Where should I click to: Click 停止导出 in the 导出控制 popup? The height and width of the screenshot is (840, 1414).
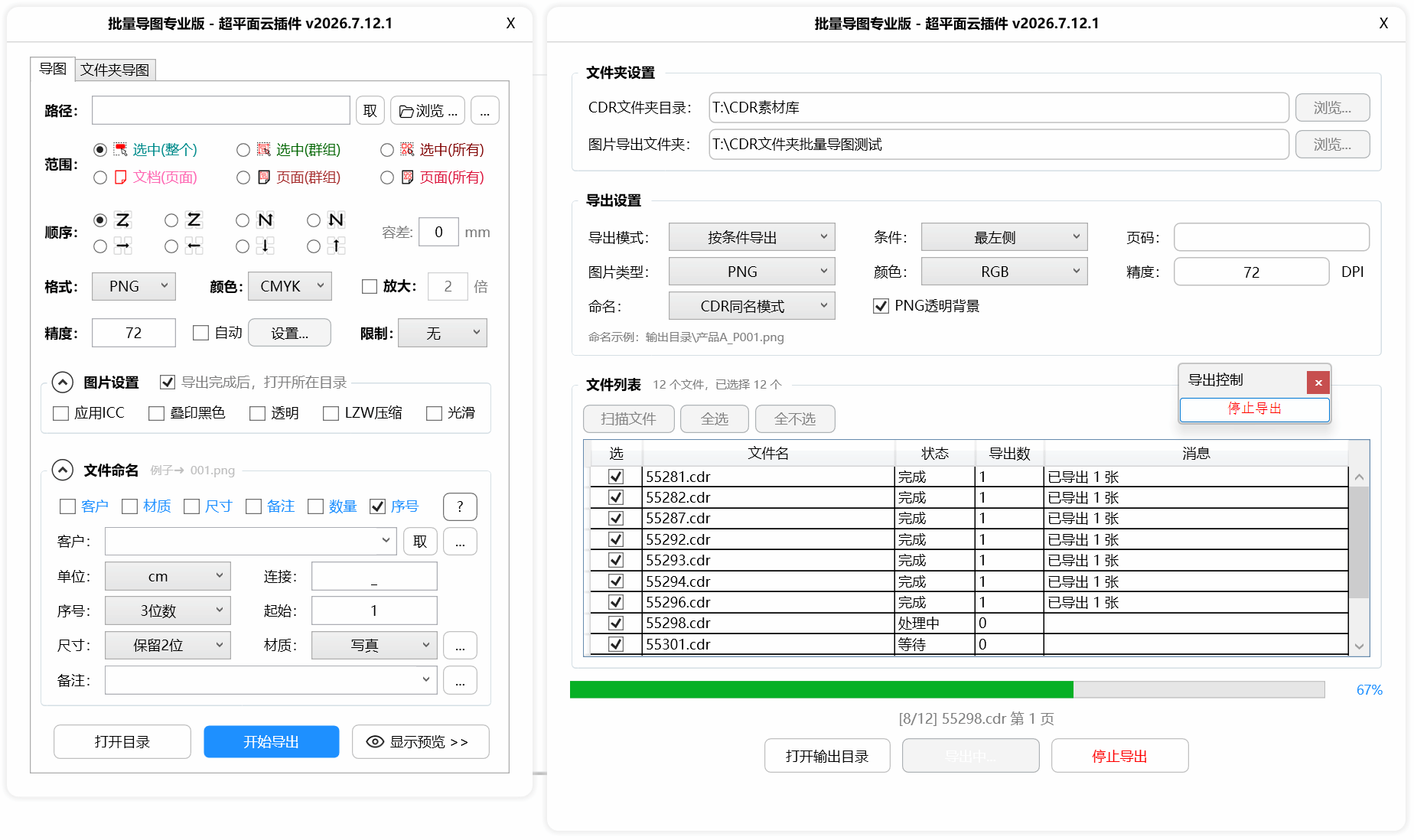tap(1255, 409)
